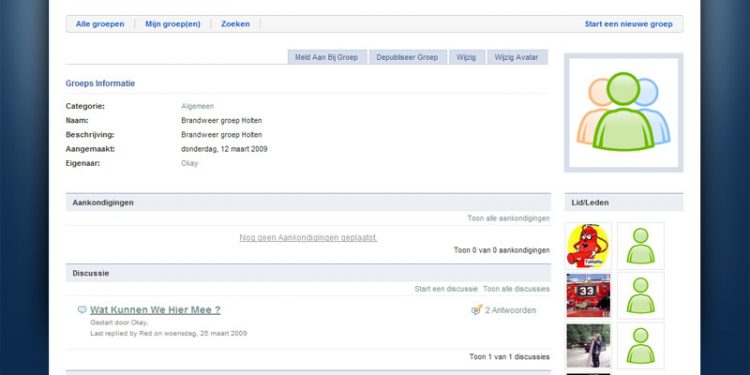Open green default avatar beside fire extinguisher

[640, 246]
